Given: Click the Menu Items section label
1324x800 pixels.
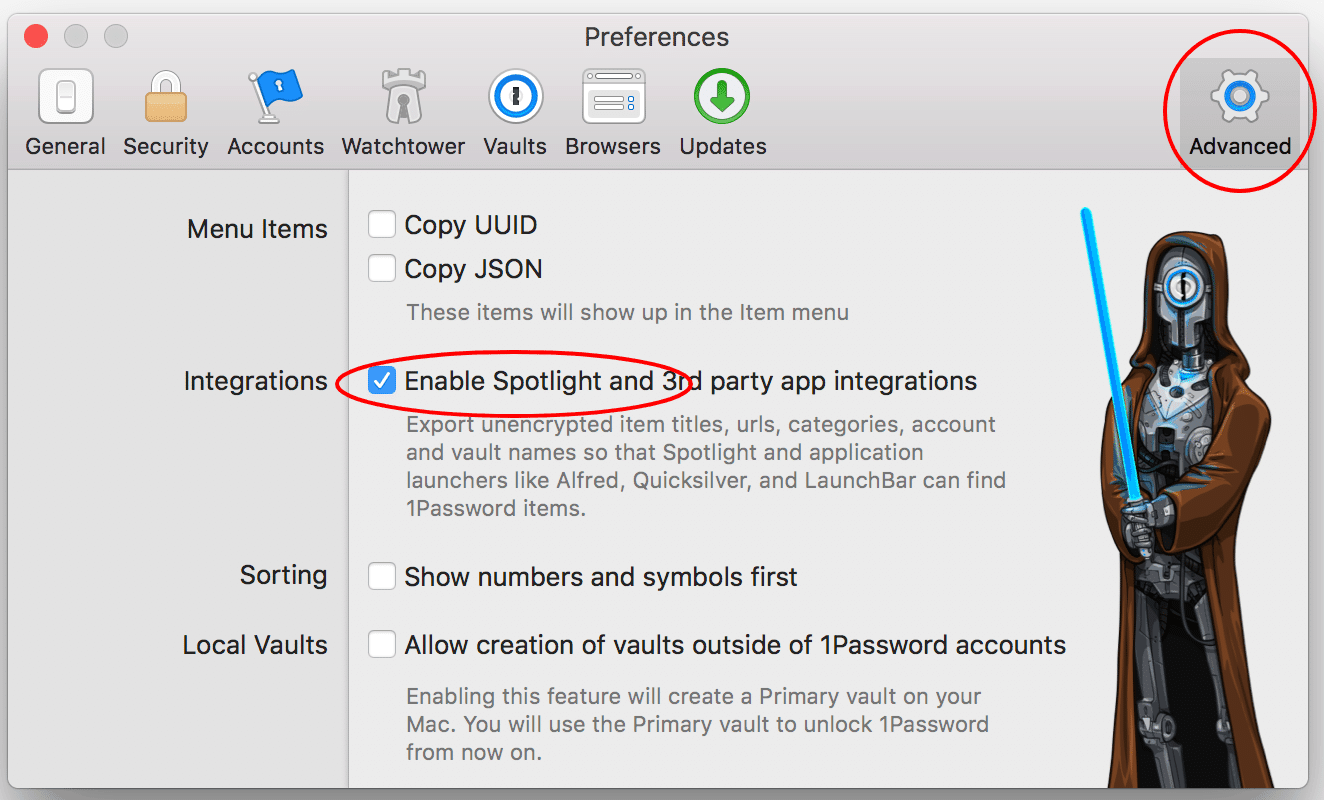Looking at the screenshot, I should click(x=258, y=229).
